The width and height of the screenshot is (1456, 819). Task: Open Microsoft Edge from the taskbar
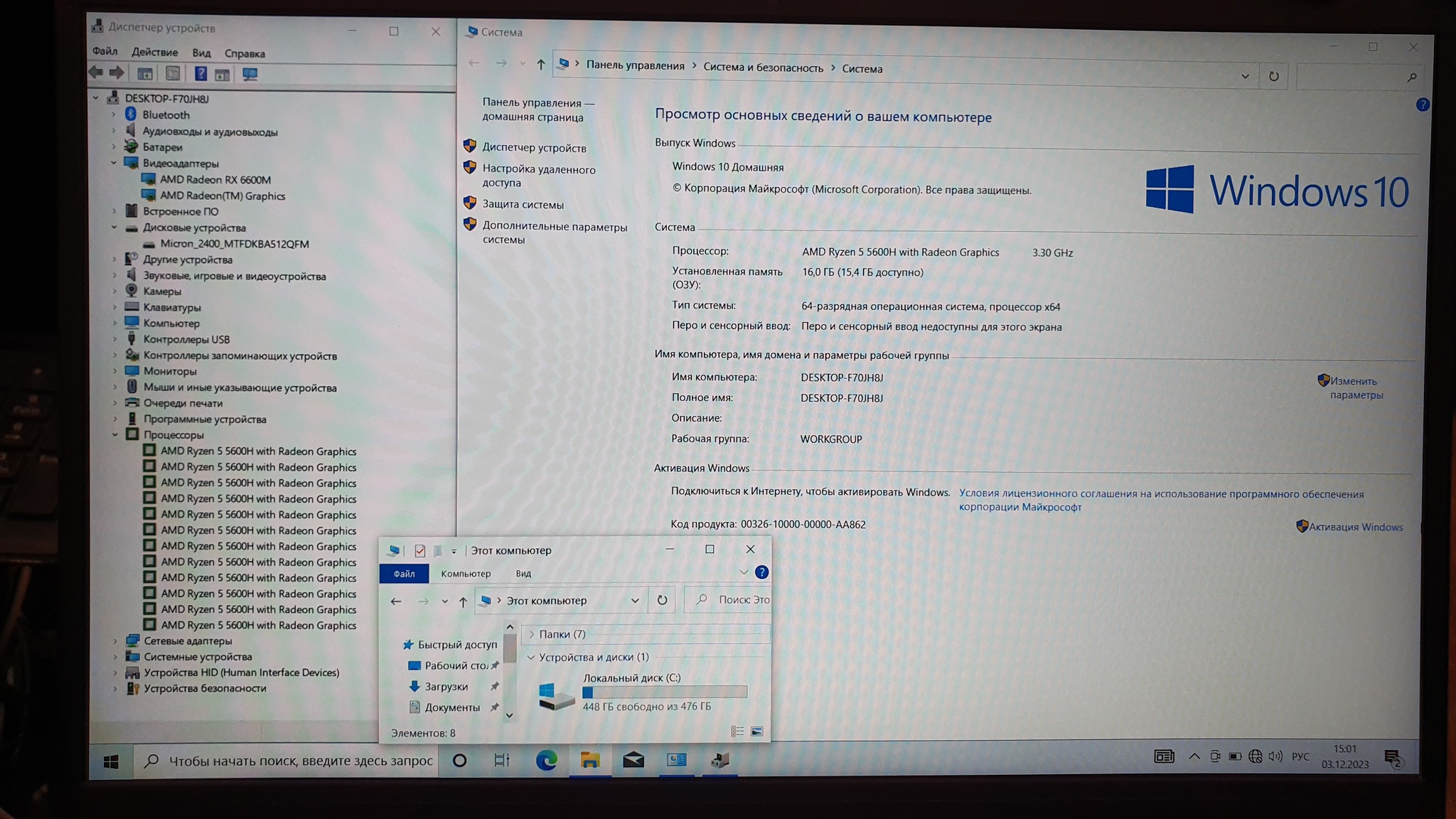pos(546,761)
